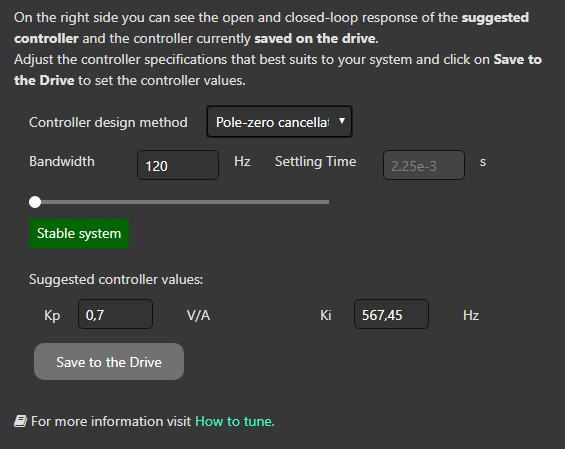Click the Bandwidth label
The height and width of the screenshot is (449, 565).
coord(62,161)
